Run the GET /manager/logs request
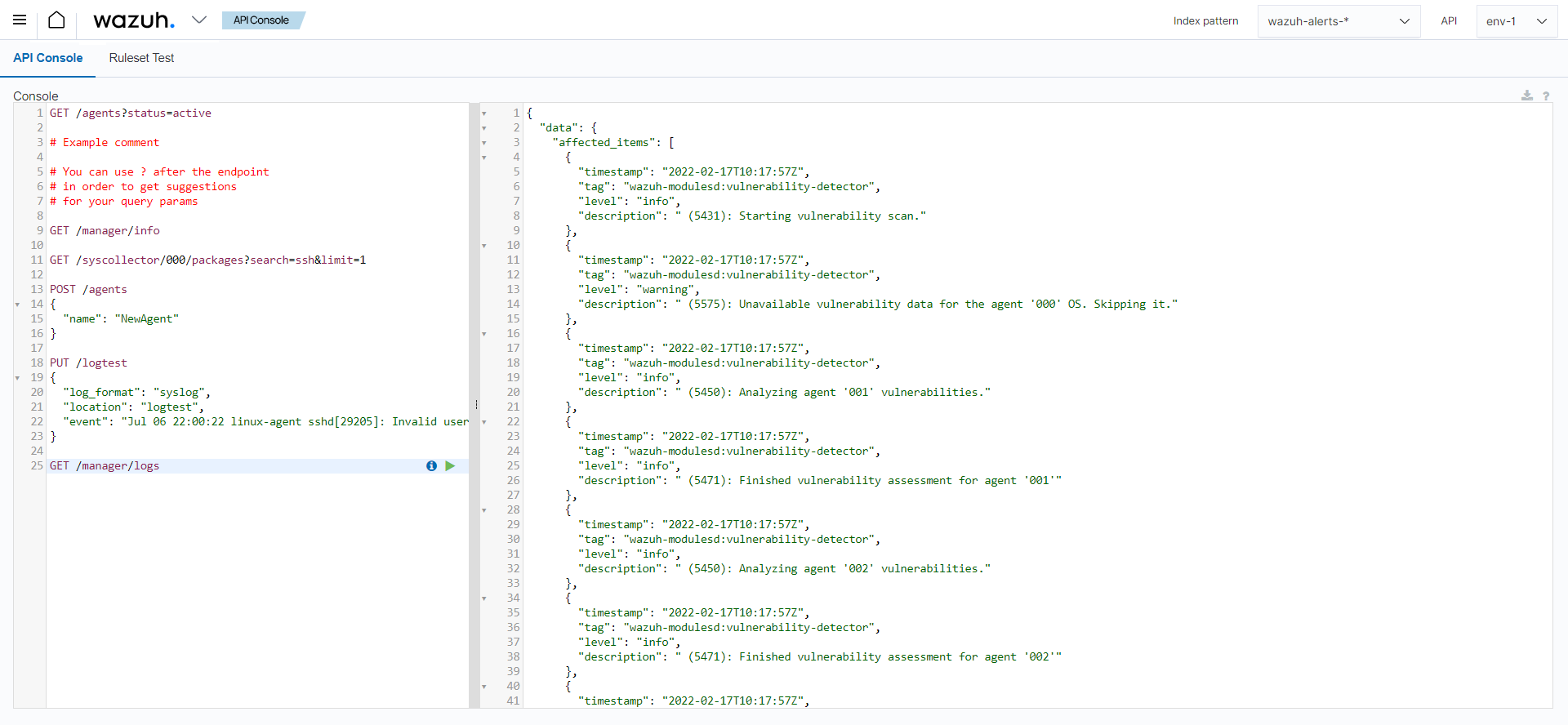The width and height of the screenshot is (1568, 725). click(x=450, y=465)
